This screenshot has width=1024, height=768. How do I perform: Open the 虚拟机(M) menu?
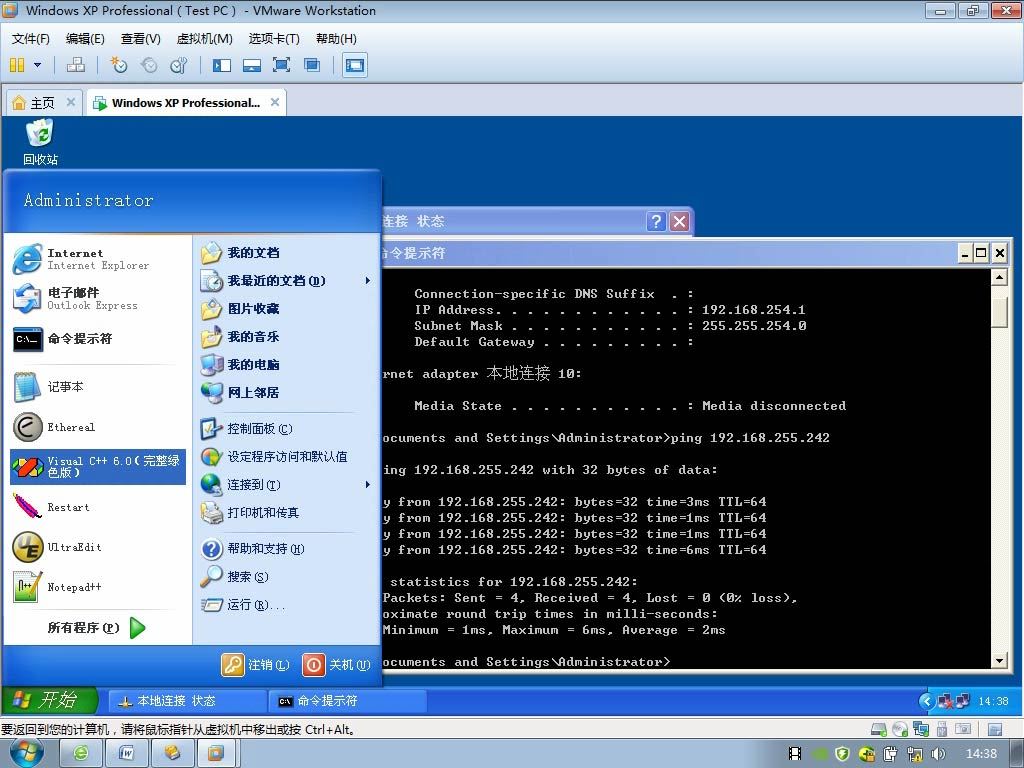[204, 39]
